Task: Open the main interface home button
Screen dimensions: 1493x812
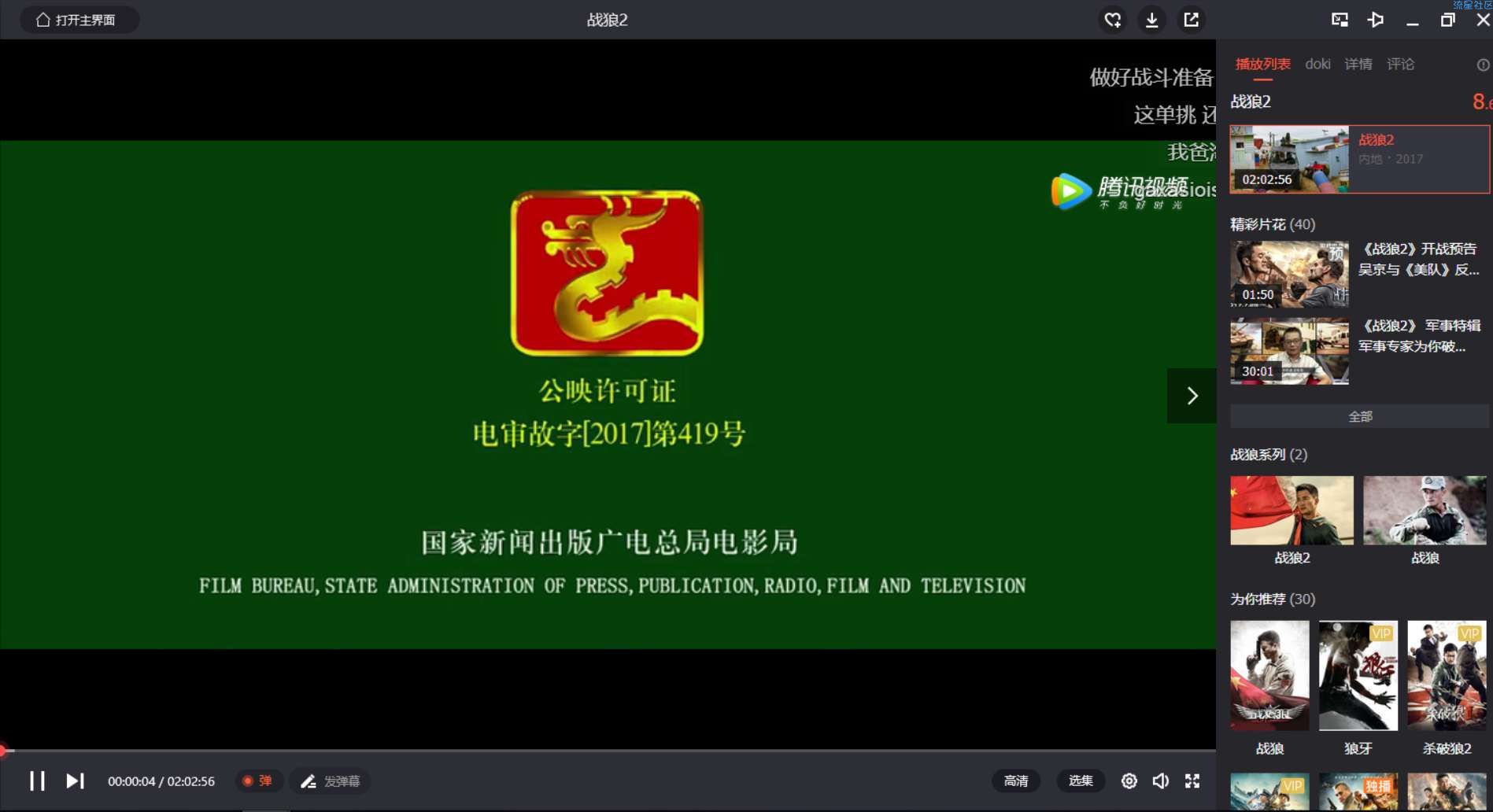Action: point(79,20)
